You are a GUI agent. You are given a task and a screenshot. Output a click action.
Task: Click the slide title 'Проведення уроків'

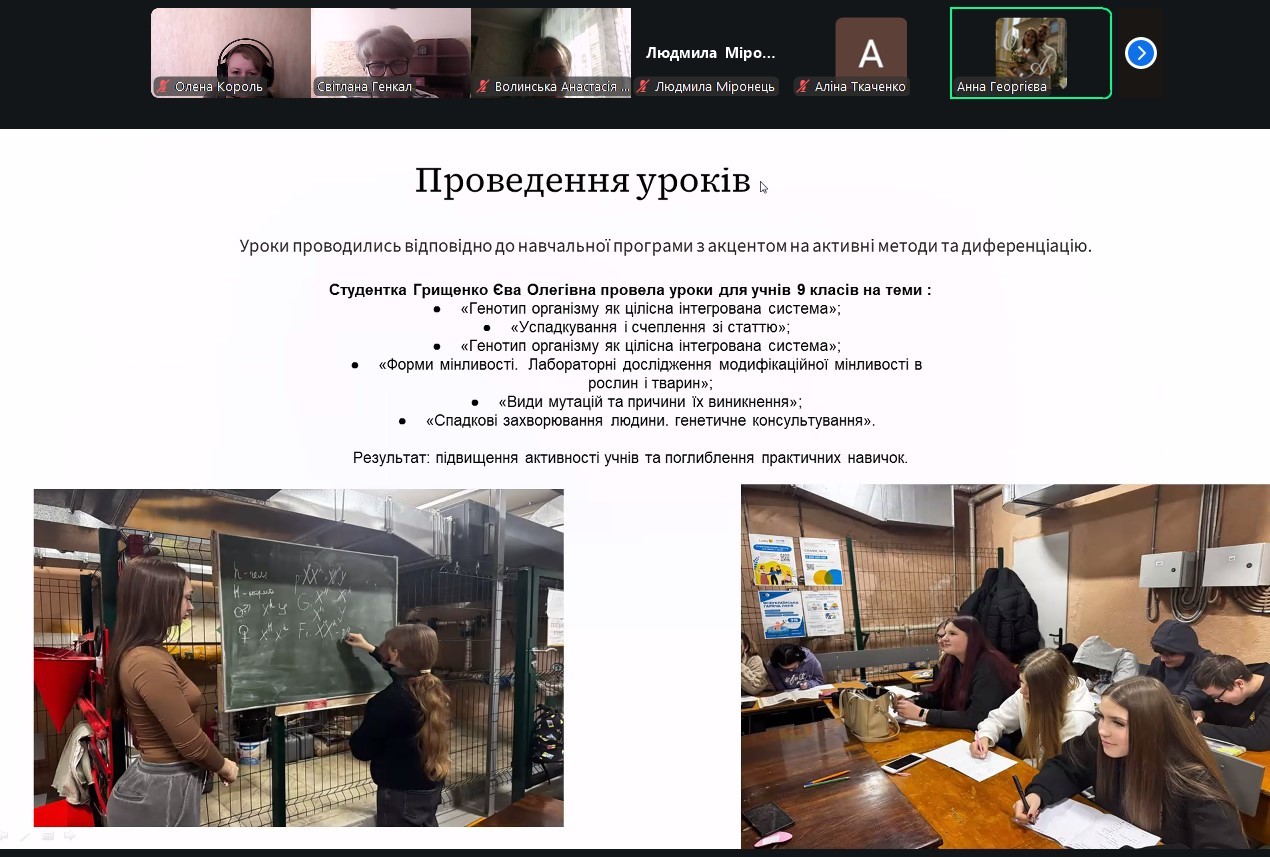(582, 181)
